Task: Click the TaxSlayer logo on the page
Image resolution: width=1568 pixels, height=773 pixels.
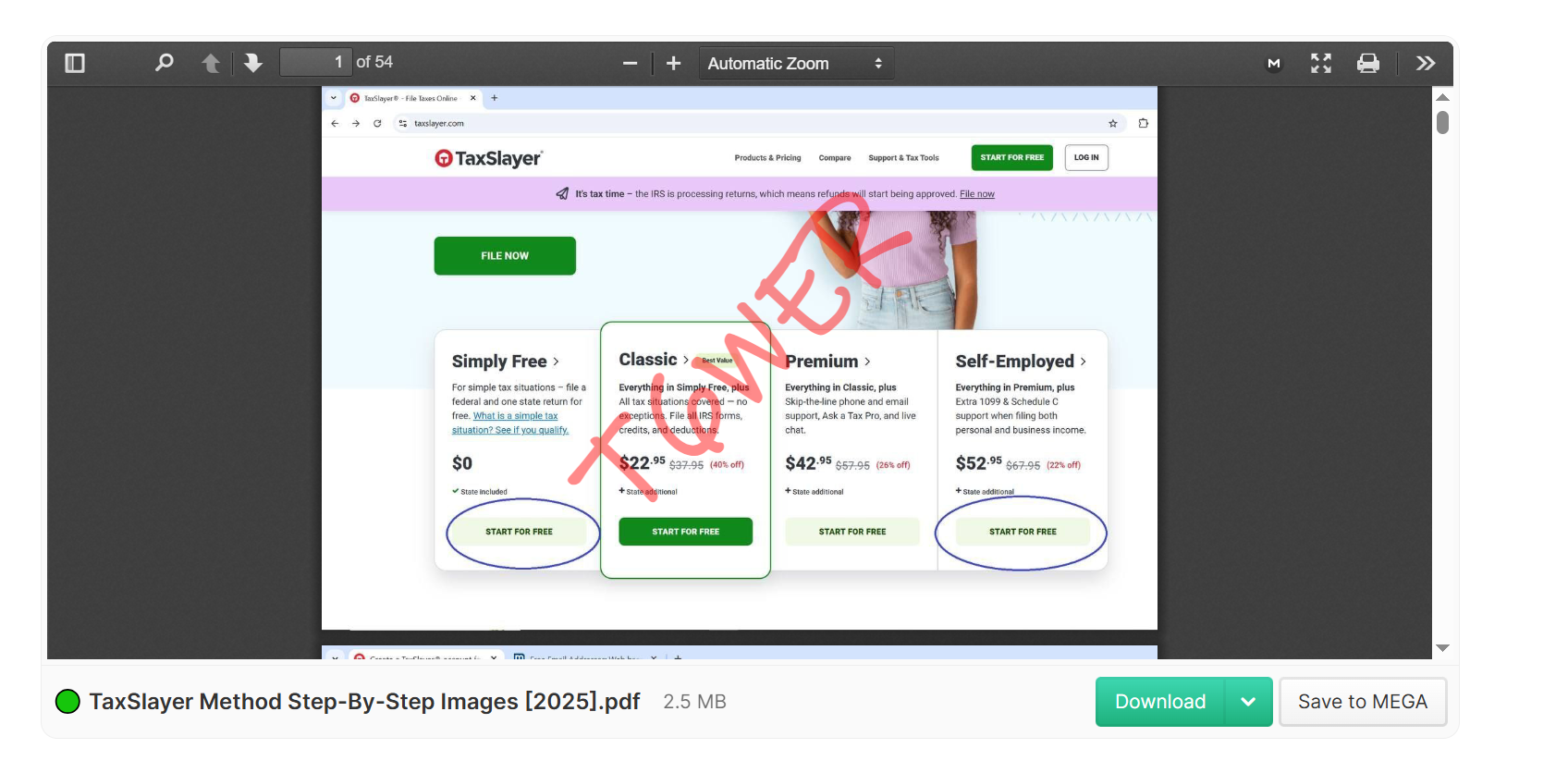Action: (488, 158)
